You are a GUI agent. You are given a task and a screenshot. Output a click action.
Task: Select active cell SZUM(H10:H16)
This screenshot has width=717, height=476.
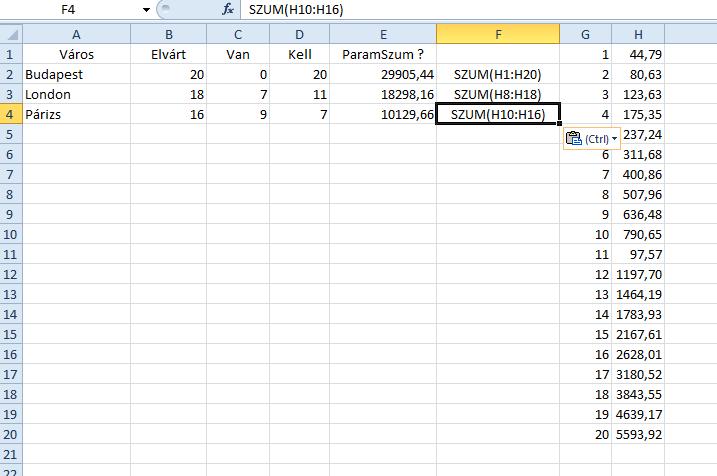498,114
